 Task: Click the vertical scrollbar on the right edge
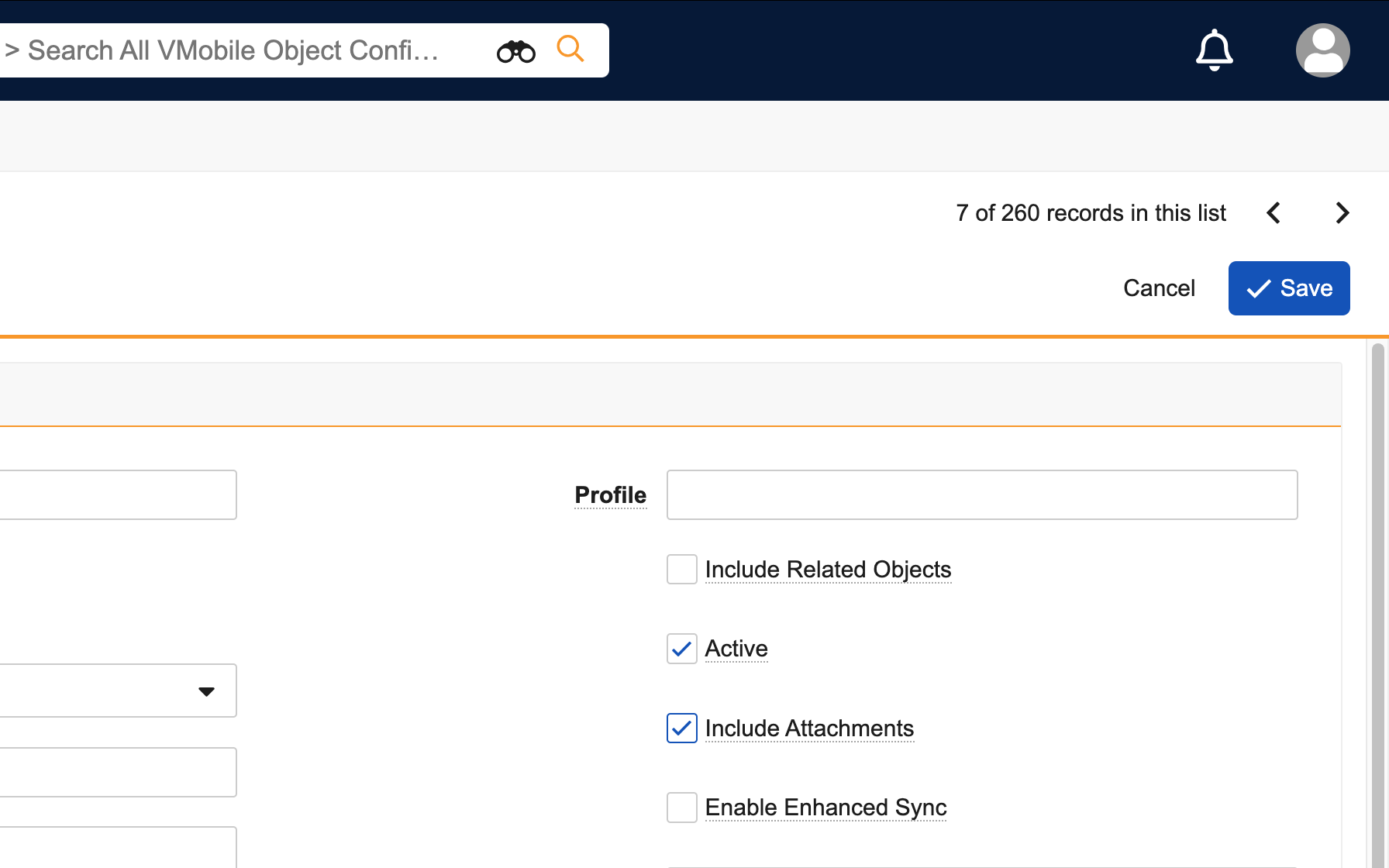(x=1377, y=604)
